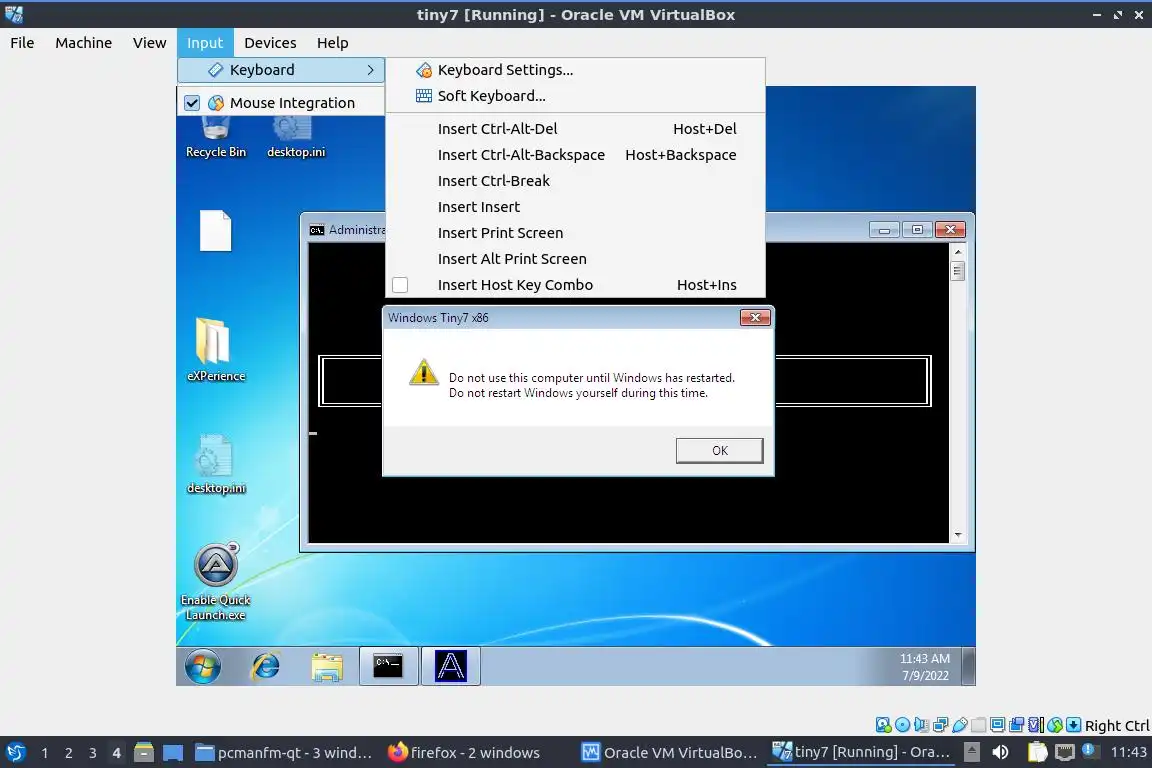This screenshot has height=768, width=1152.
Task: Click the keyboard capture arrow status icon
Action: 1073,725
